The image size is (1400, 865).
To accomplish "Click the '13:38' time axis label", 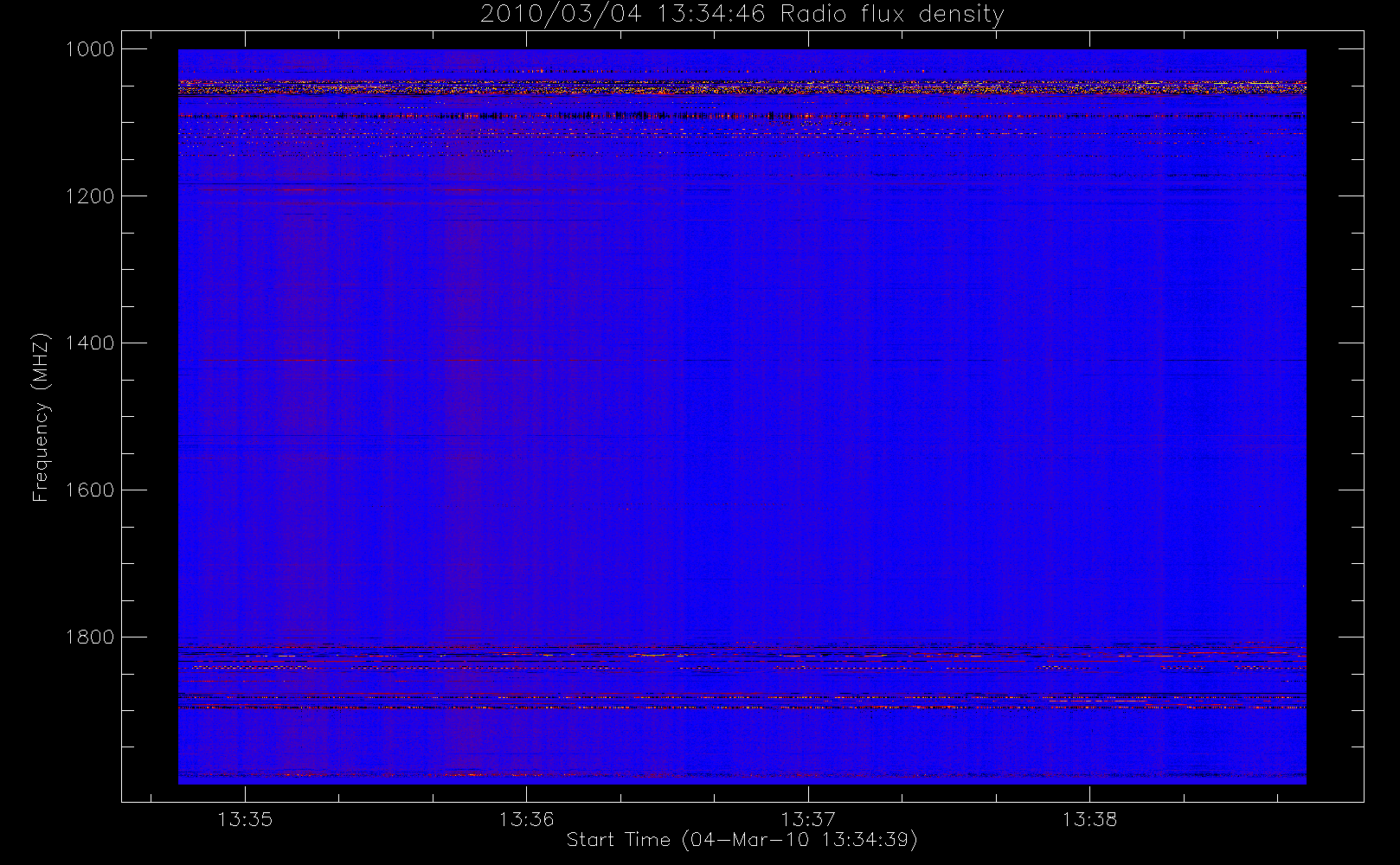I will pyautogui.click(x=1089, y=819).
